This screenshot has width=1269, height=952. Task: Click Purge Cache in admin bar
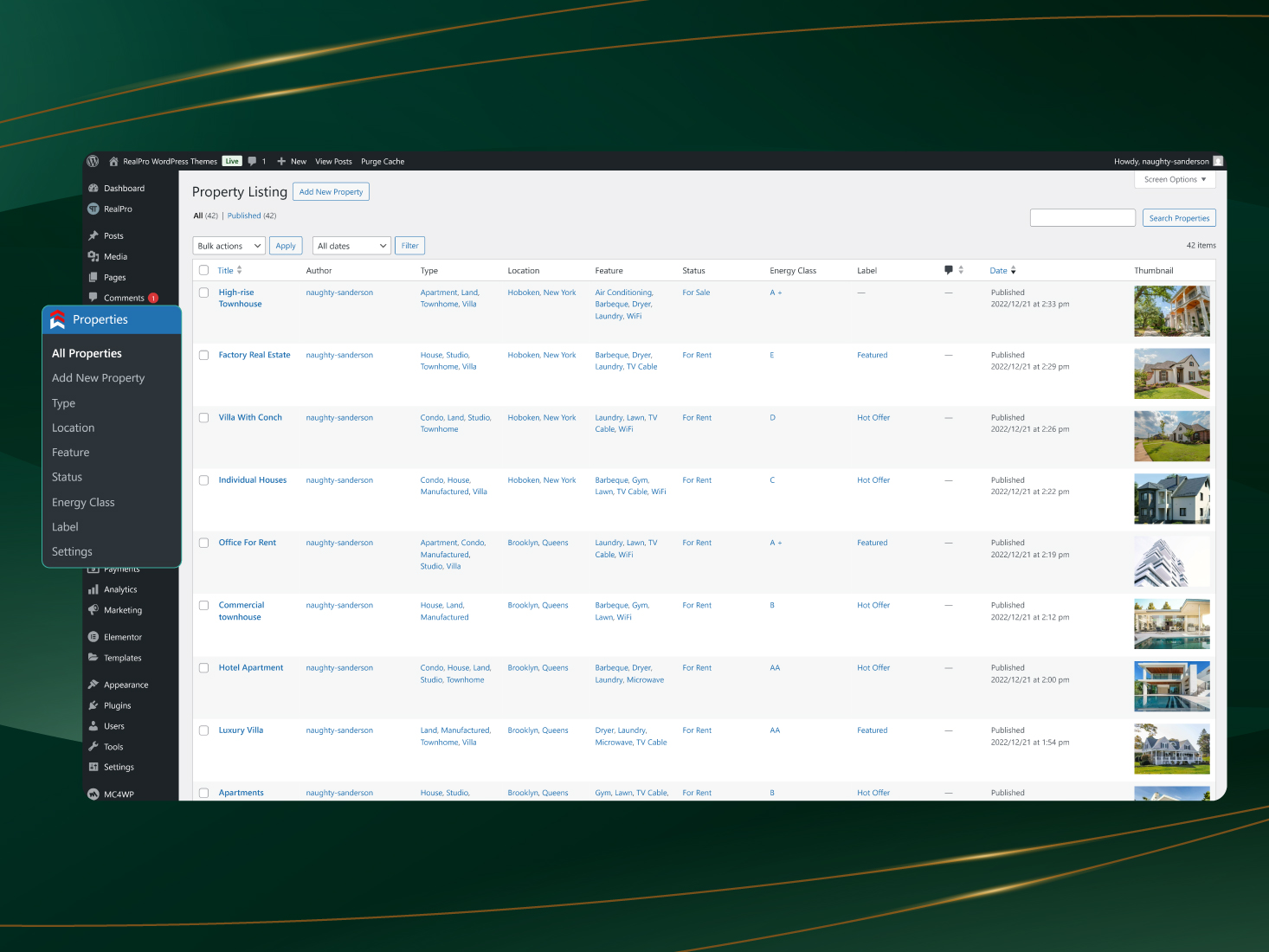pos(383,161)
